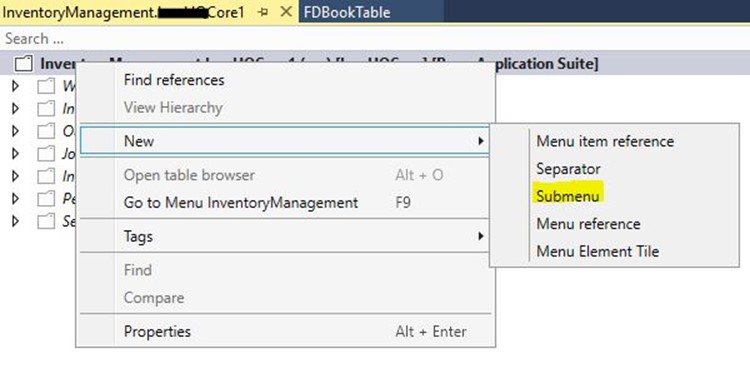This screenshot has width=750, height=373.
Task: Choose Find references in the context menu
Action: click(x=174, y=80)
